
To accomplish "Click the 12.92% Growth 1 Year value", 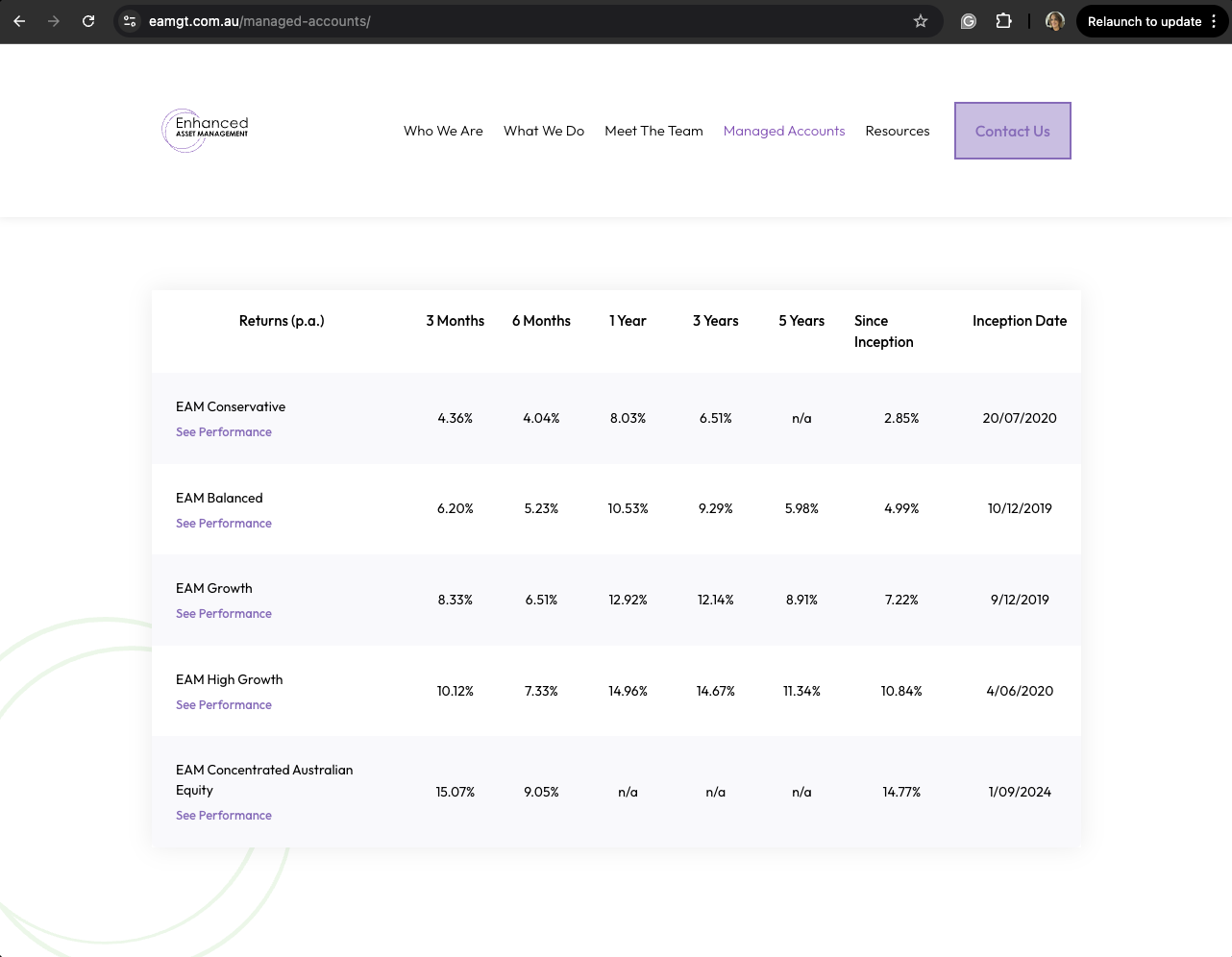I will tap(628, 601).
